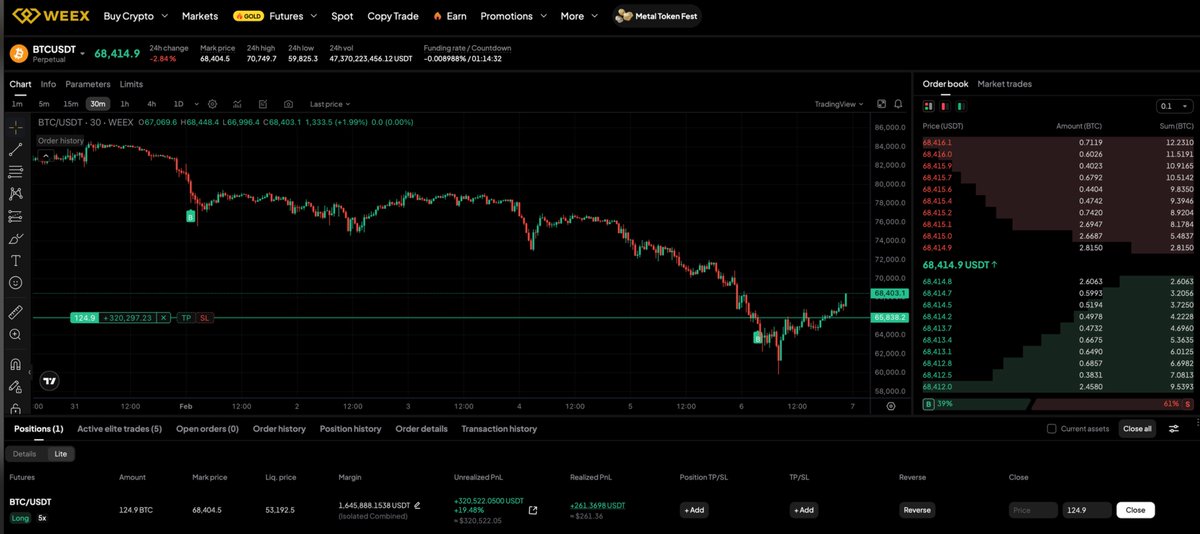
Task: Select the 15m timeframe
Action: pos(70,104)
